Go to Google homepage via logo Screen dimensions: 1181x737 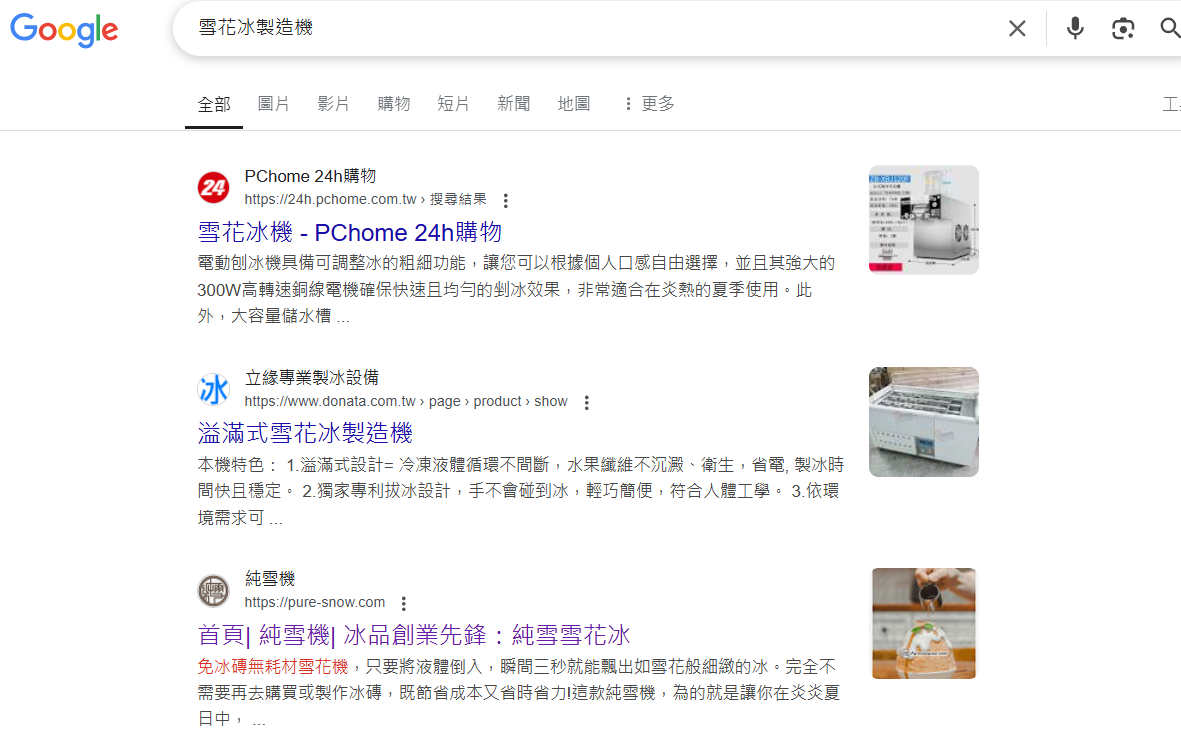tap(64, 30)
